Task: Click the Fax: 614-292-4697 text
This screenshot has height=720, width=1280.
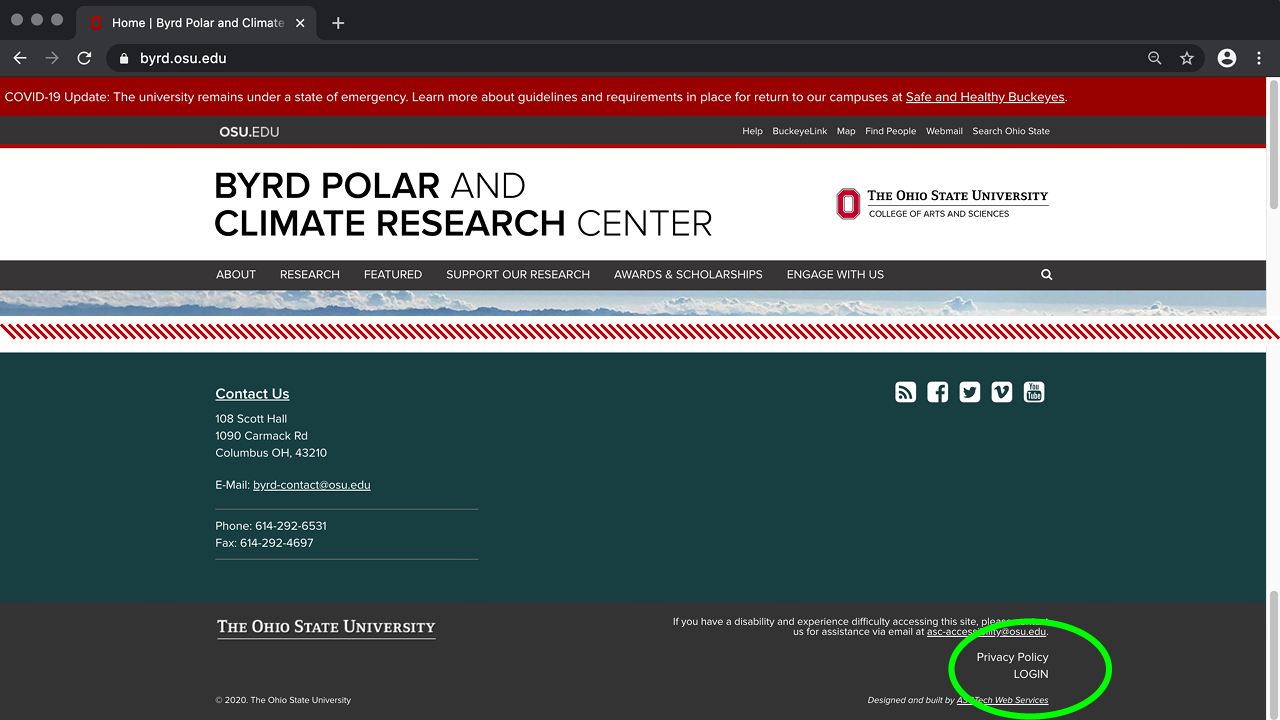Action: 264,543
